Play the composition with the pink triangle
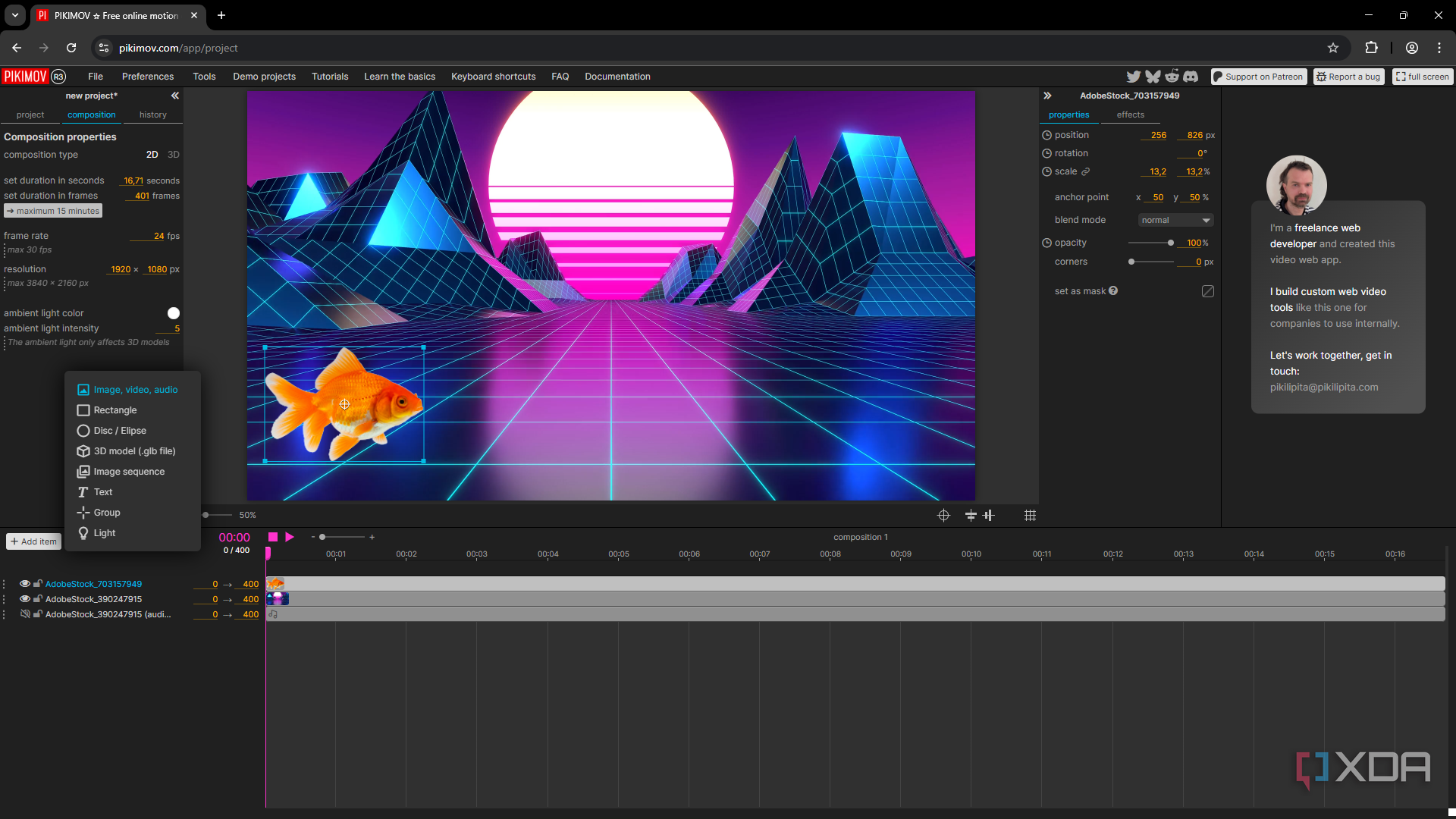 [x=290, y=537]
